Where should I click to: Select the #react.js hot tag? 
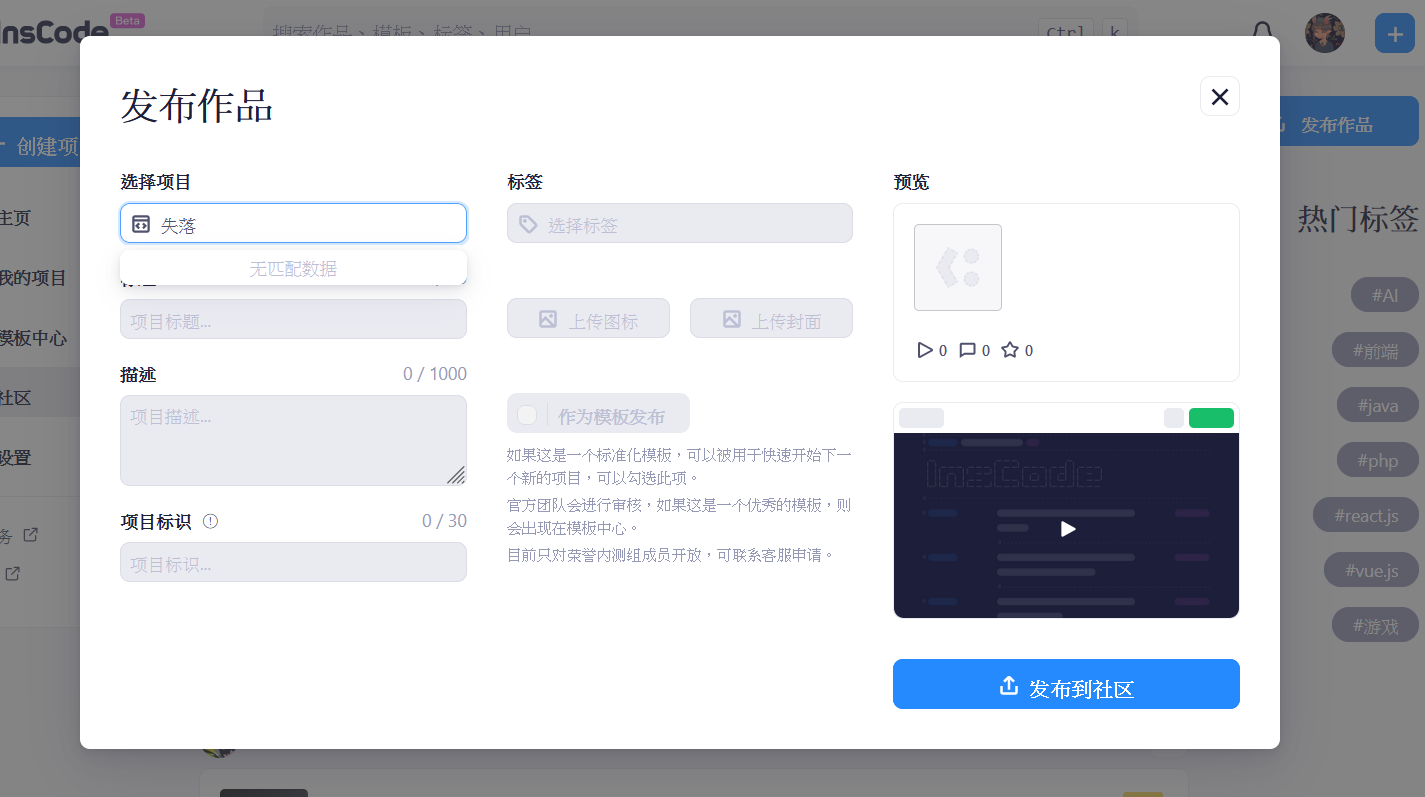click(x=1366, y=516)
